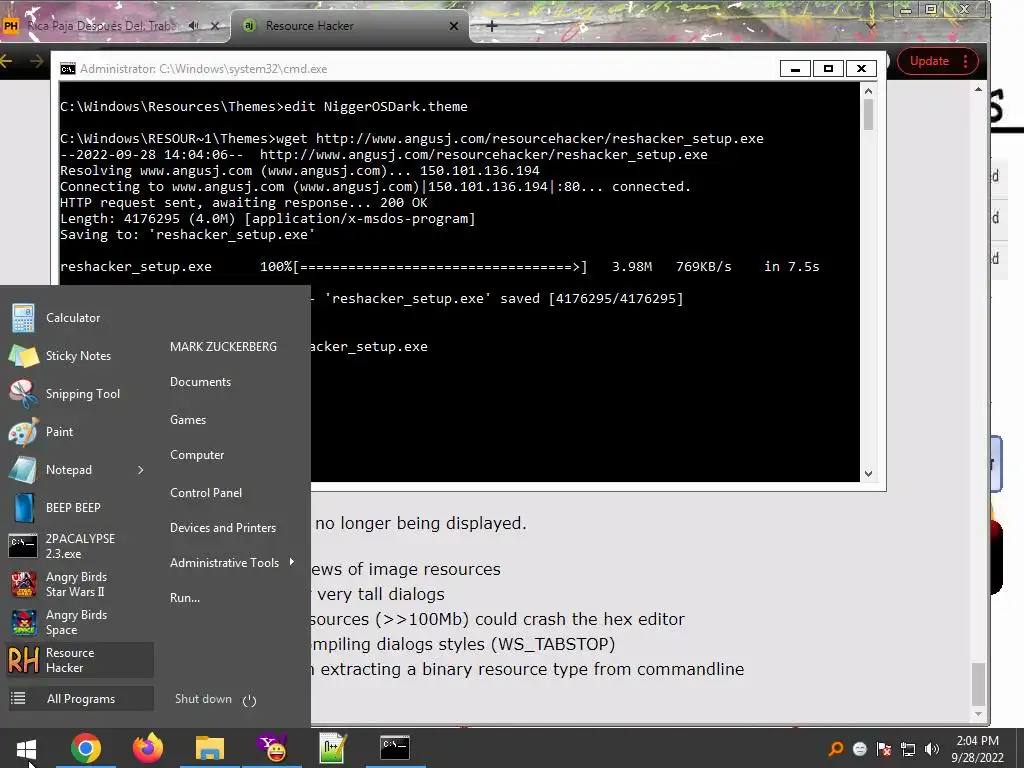Viewport: 1024px width, 768px height.
Task: Open File Explorer from the taskbar
Action: [210, 748]
